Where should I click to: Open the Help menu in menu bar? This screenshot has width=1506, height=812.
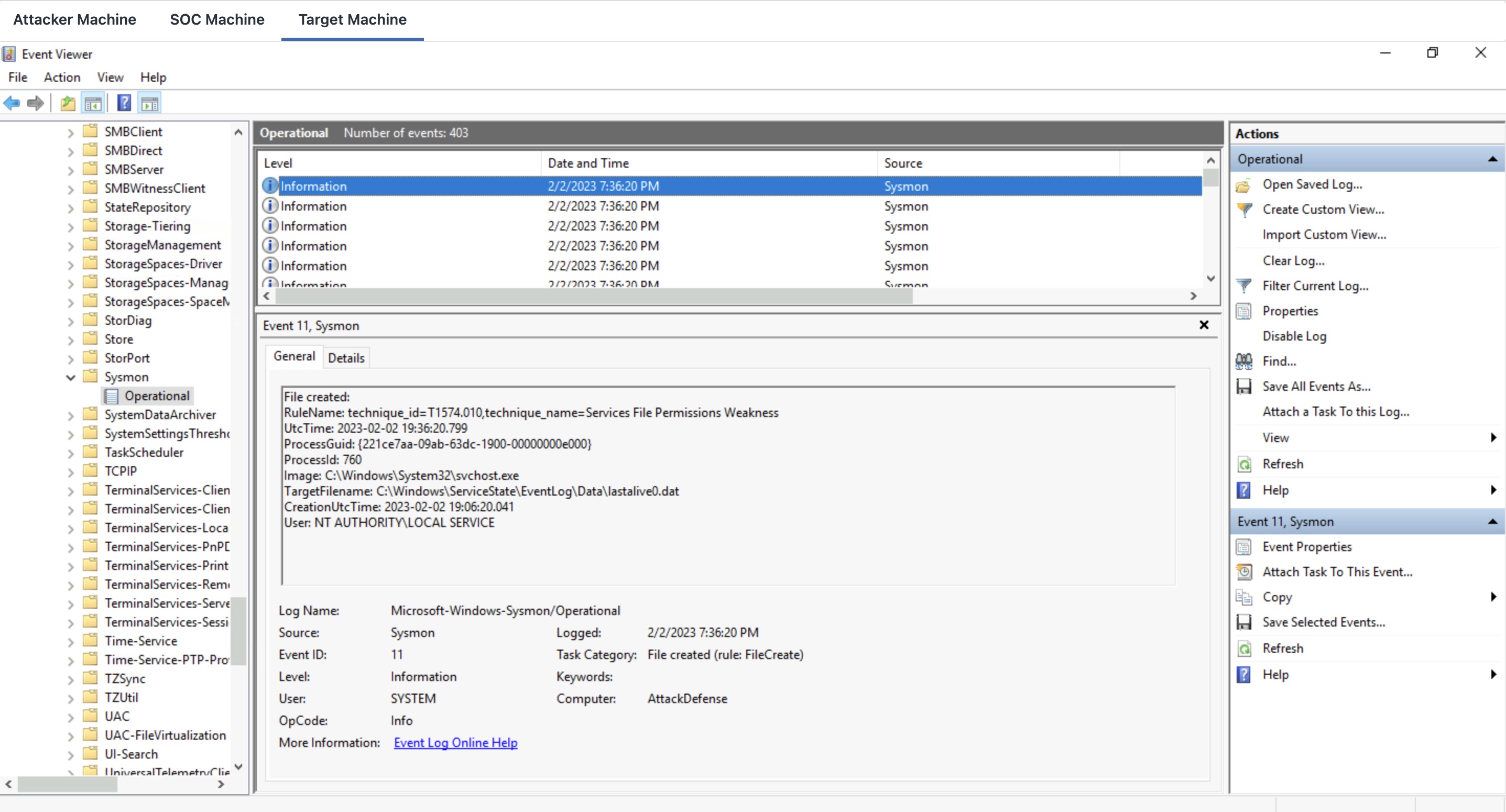tap(153, 77)
